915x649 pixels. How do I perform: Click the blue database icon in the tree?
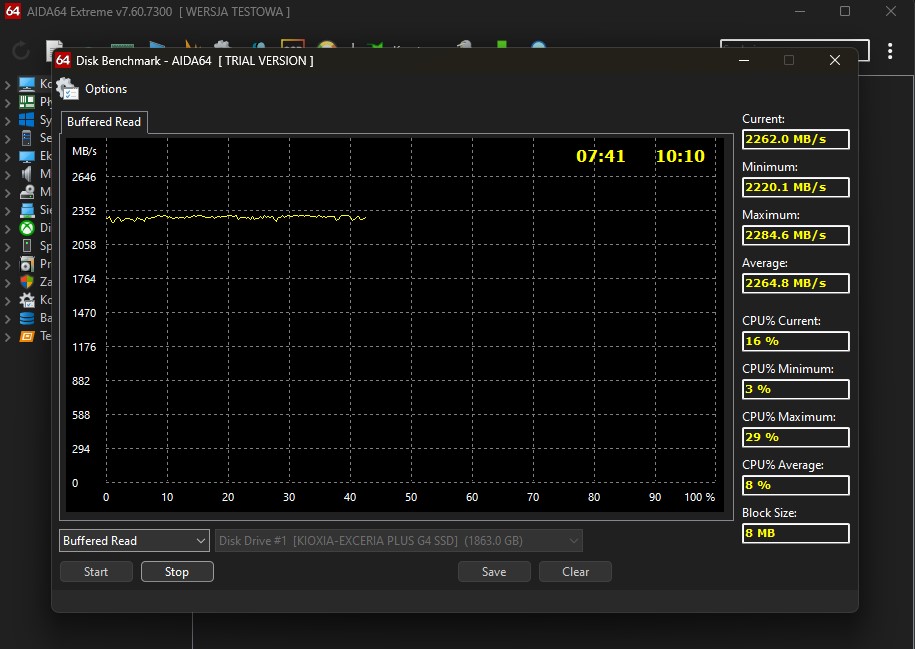(x=27, y=318)
